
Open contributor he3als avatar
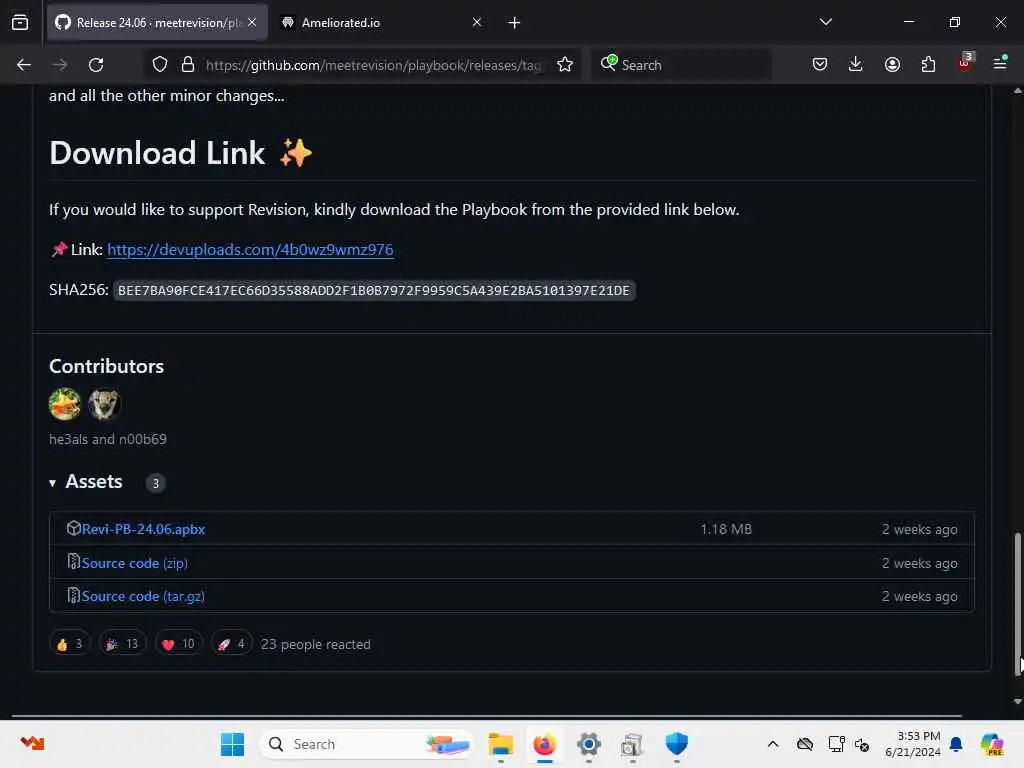point(65,404)
